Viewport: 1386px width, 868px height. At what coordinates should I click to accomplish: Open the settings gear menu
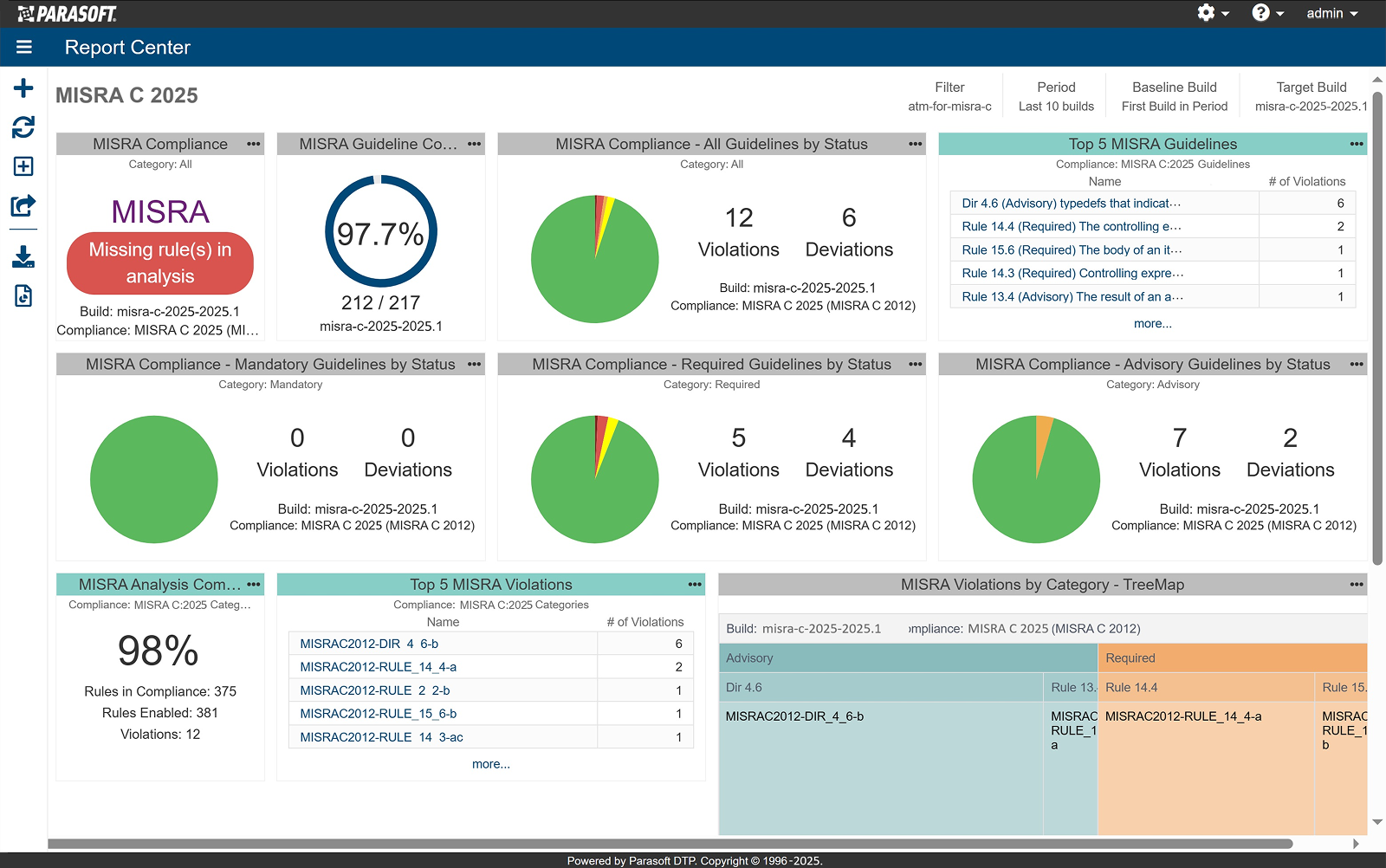point(1213,13)
